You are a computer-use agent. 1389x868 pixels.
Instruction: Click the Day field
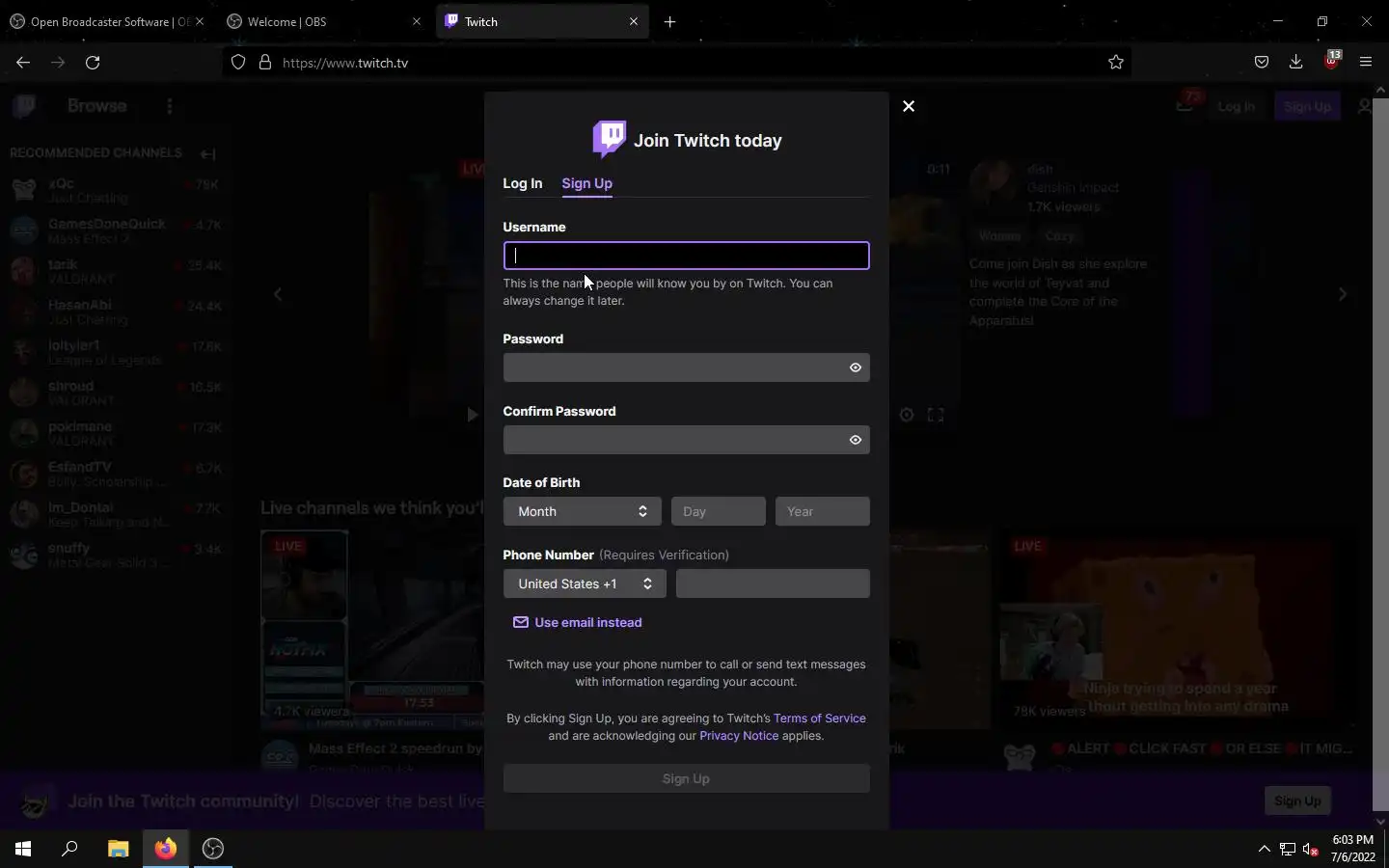[719, 511]
